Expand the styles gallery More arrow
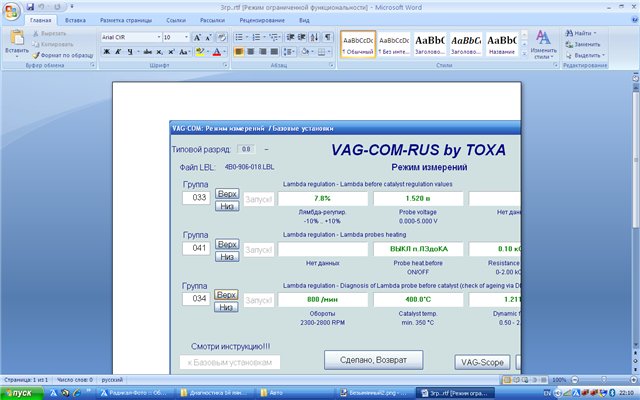Viewport: 640px width, 400px height. 524,53
